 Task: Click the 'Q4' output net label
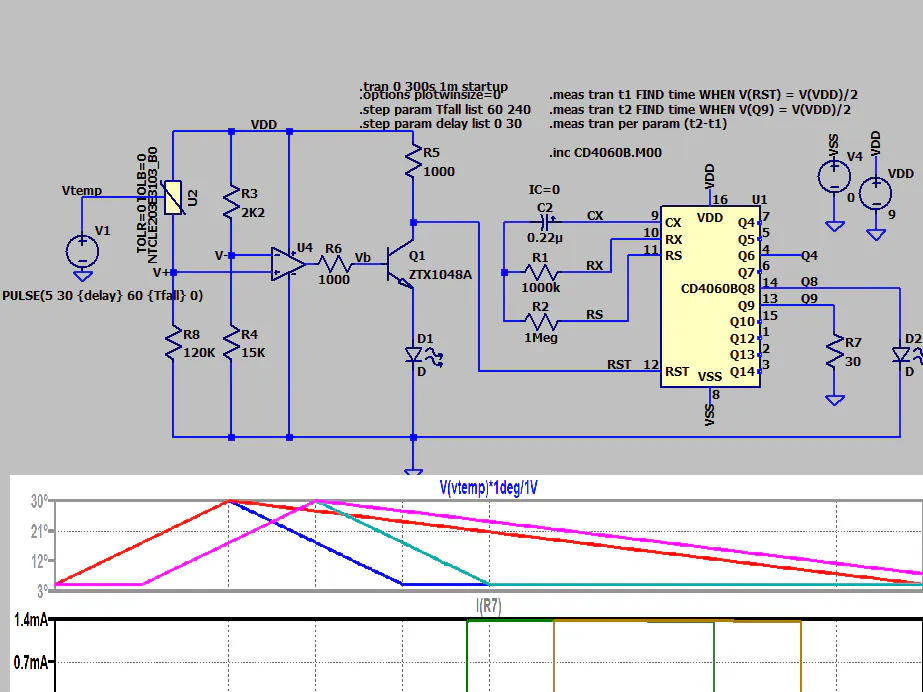pos(809,255)
